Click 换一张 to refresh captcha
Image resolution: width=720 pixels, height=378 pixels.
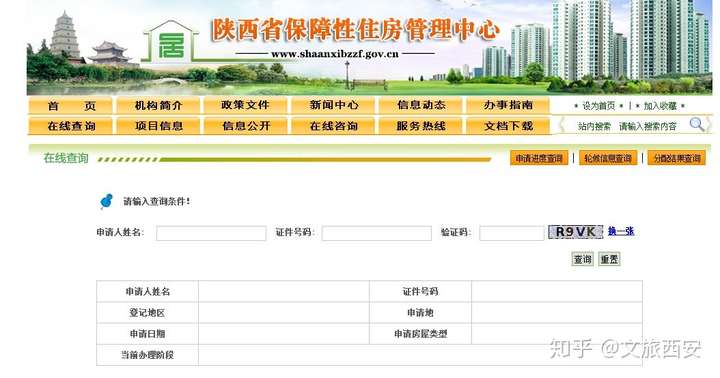tap(621, 231)
